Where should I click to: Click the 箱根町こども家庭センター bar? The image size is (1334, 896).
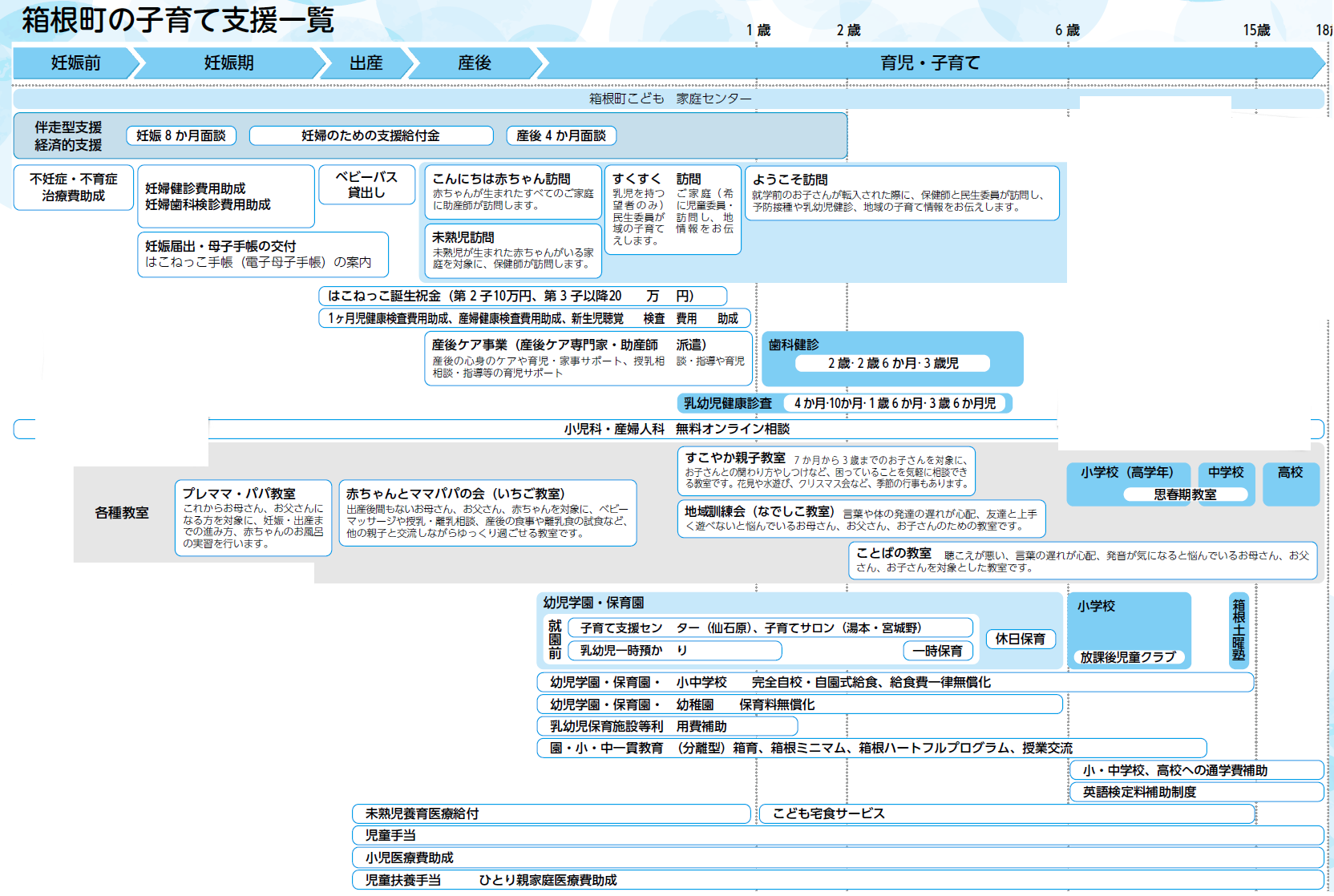669,99
